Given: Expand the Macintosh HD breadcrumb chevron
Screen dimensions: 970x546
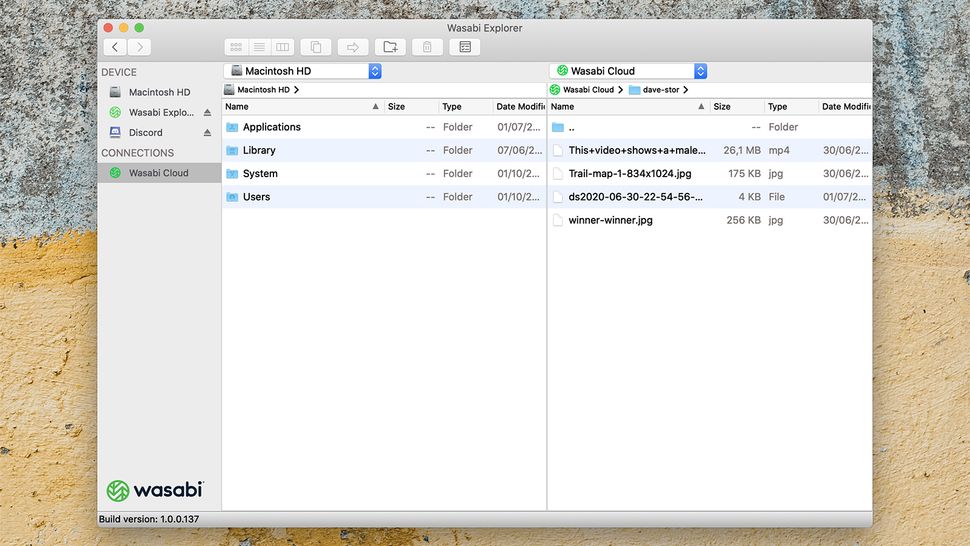Looking at the screenshot, I should (x=296, y=90).
